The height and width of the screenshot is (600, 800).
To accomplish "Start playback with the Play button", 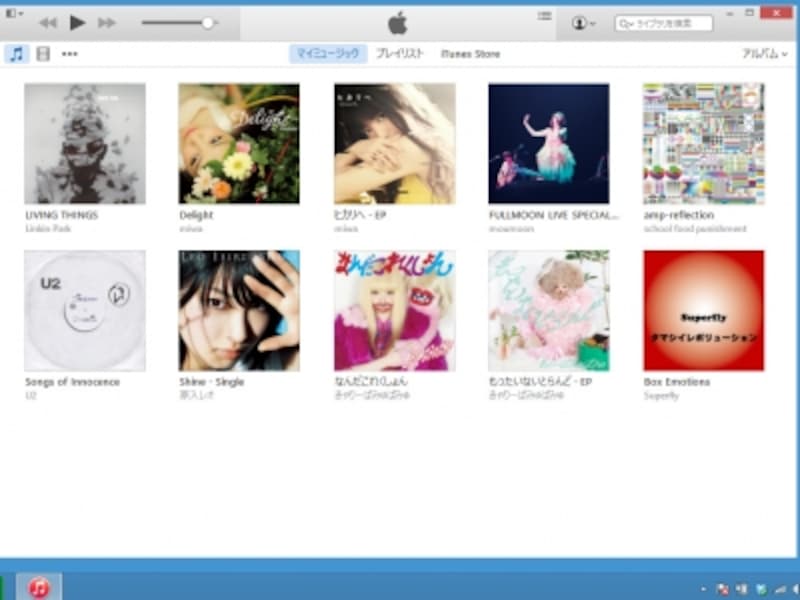I will (77, 22).
